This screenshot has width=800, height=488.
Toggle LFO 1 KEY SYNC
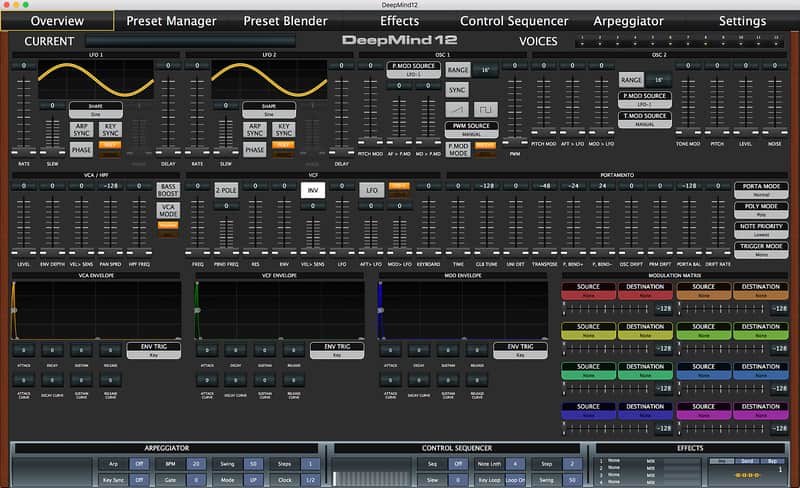[x=110, y=130]
